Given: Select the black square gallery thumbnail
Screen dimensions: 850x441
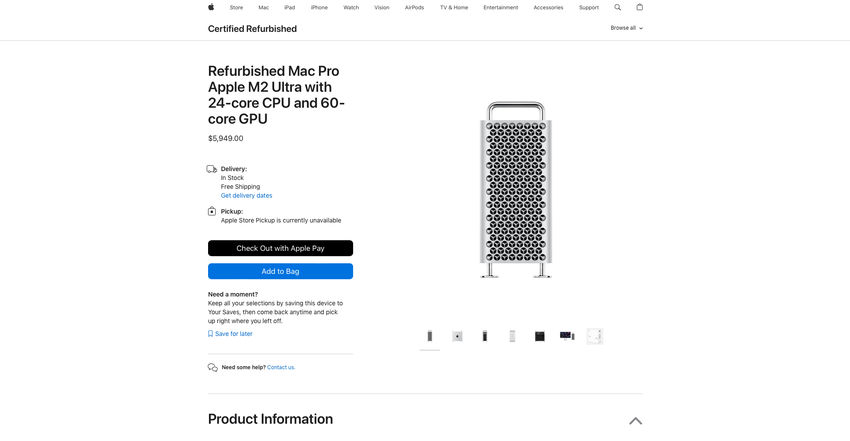Looking at the screenshot, I should click(540, 336).
